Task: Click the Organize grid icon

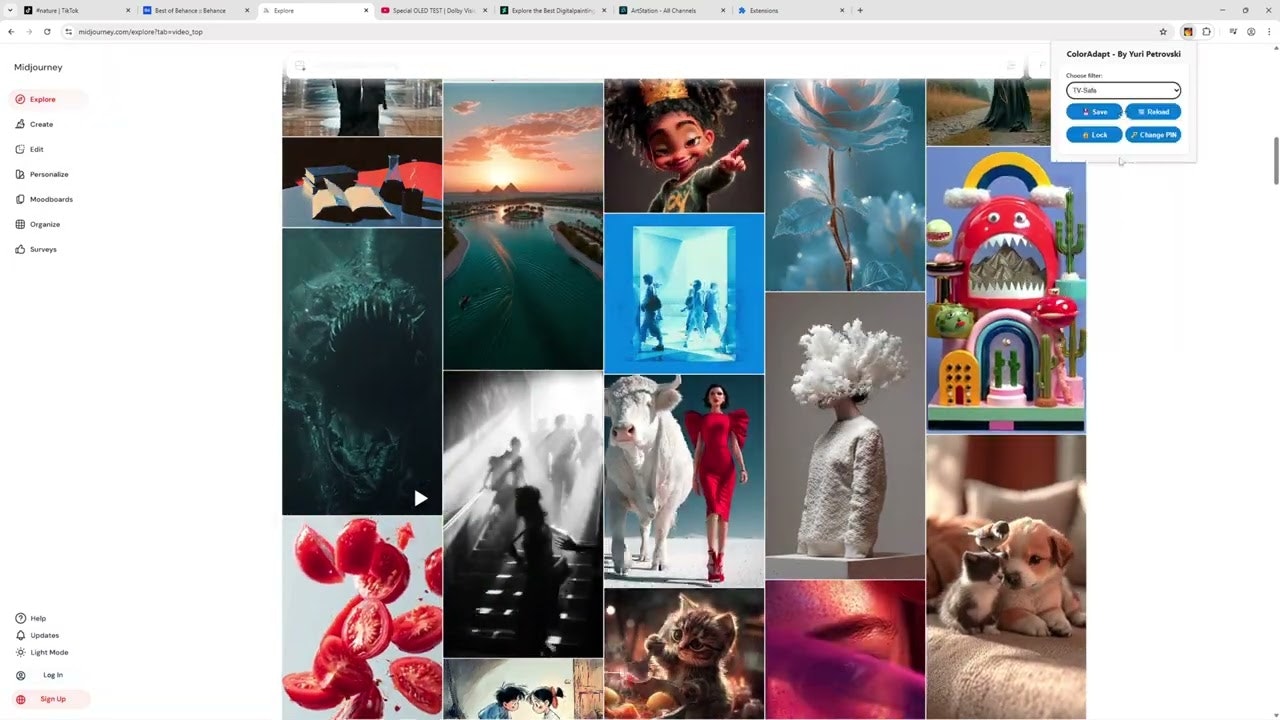Action: click(x=21, y=224)
